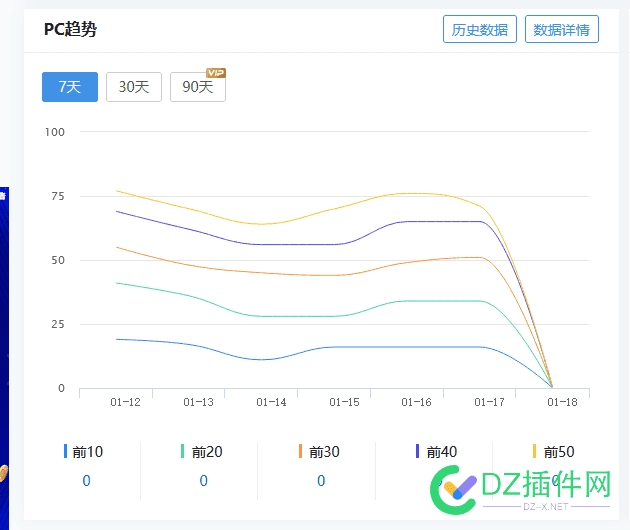Click the 01-17 date axis label
The height and width of the screenshot is (530, 630).
(489, 402)
